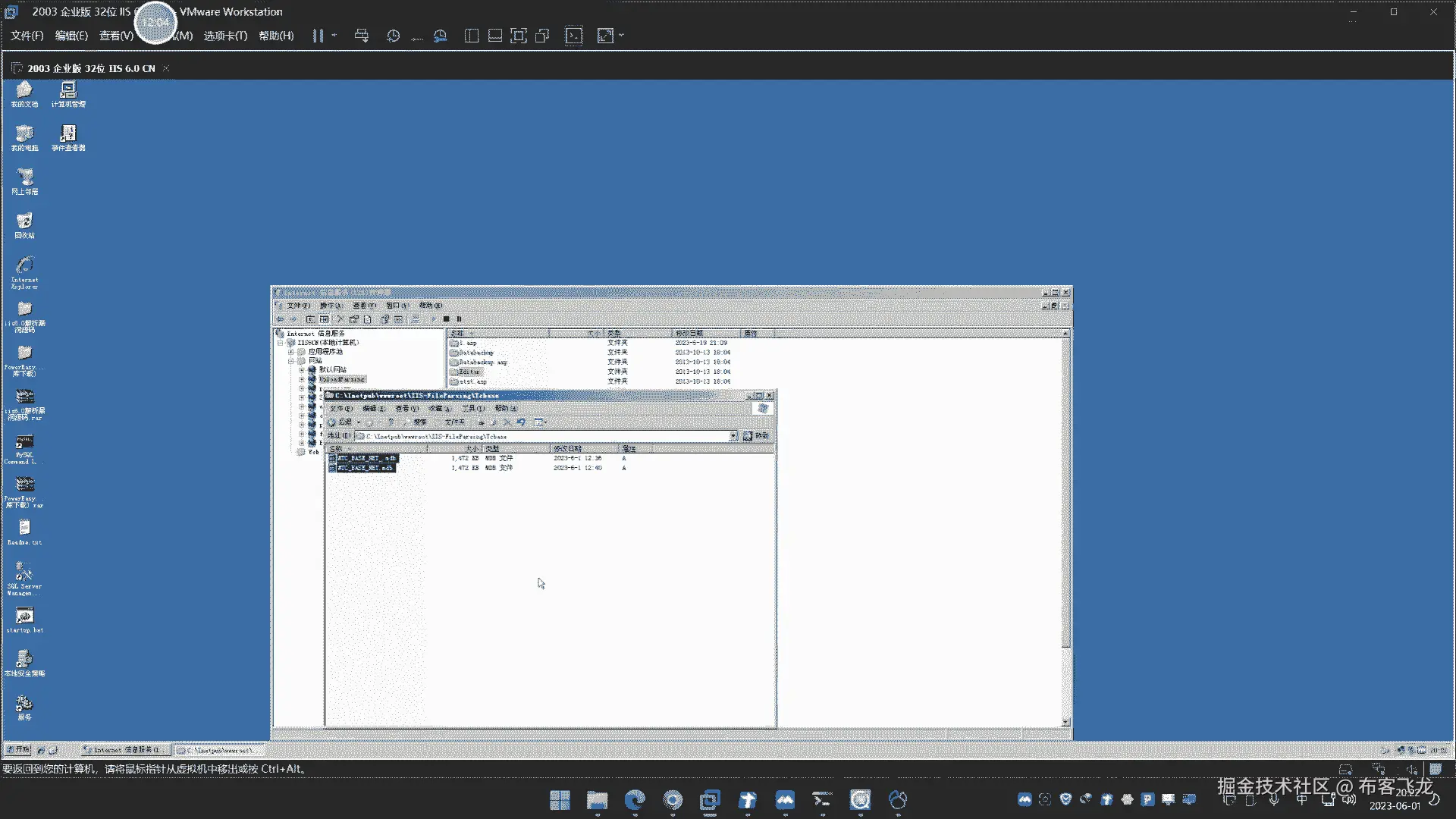Open VMware 帮助(H) menu
The width and height of the screenshot is (1456, 819).
[x=276, y=36]
